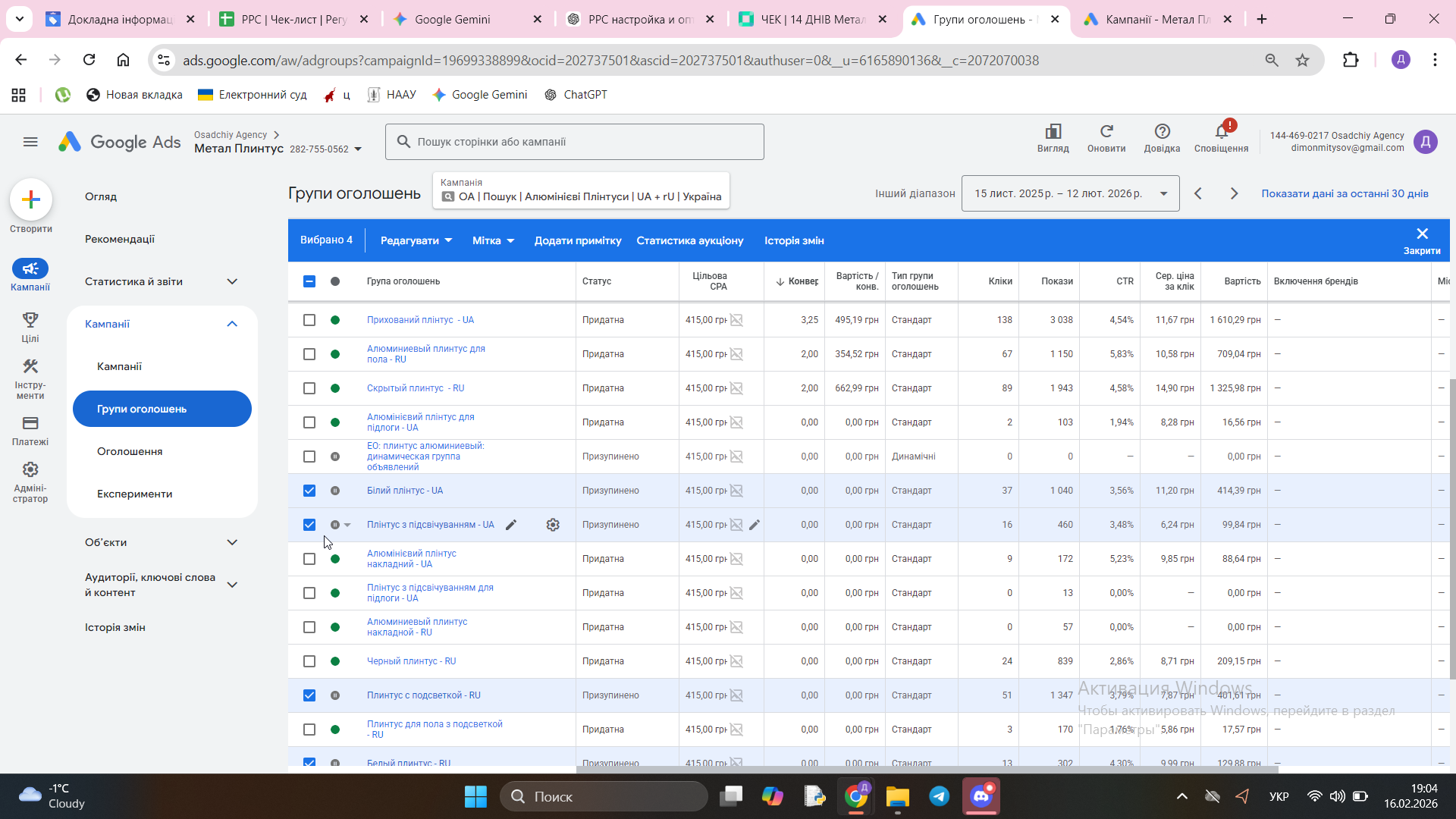The image size is (1456, 819).
Task: Open the Черный плинтус - RU ad group link
Action: [x=411, y=661]
